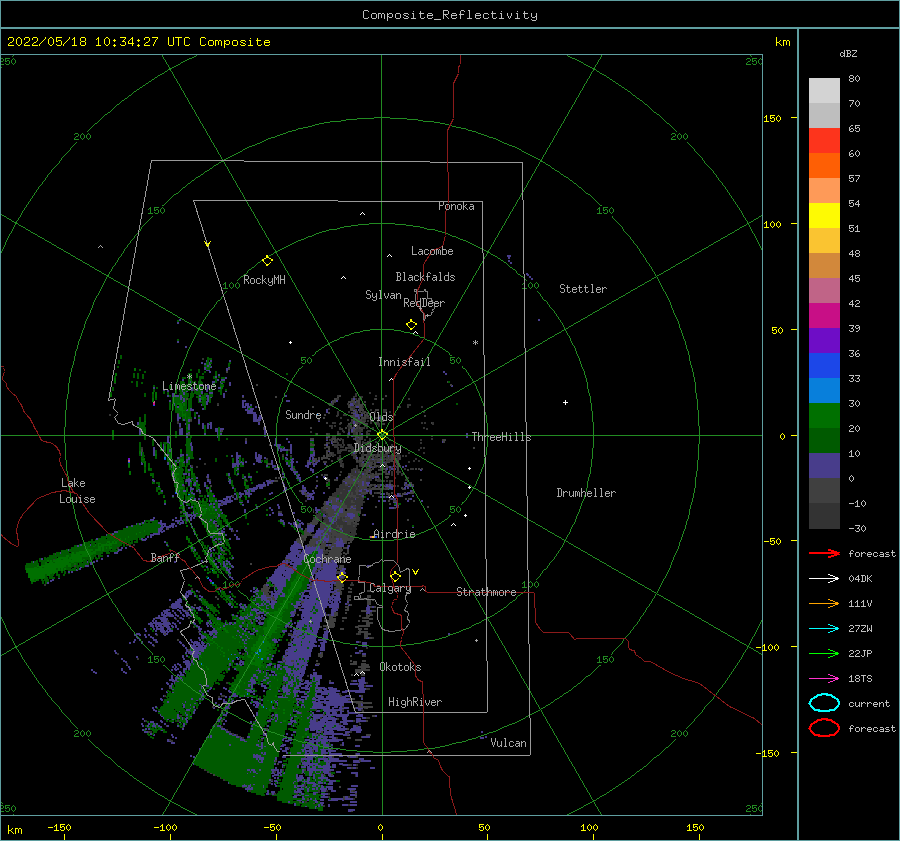Image resolution: width=900 pixels, height=841 pixels.
Task: Click the RedDeer city label
Action: tap(424, 303)
